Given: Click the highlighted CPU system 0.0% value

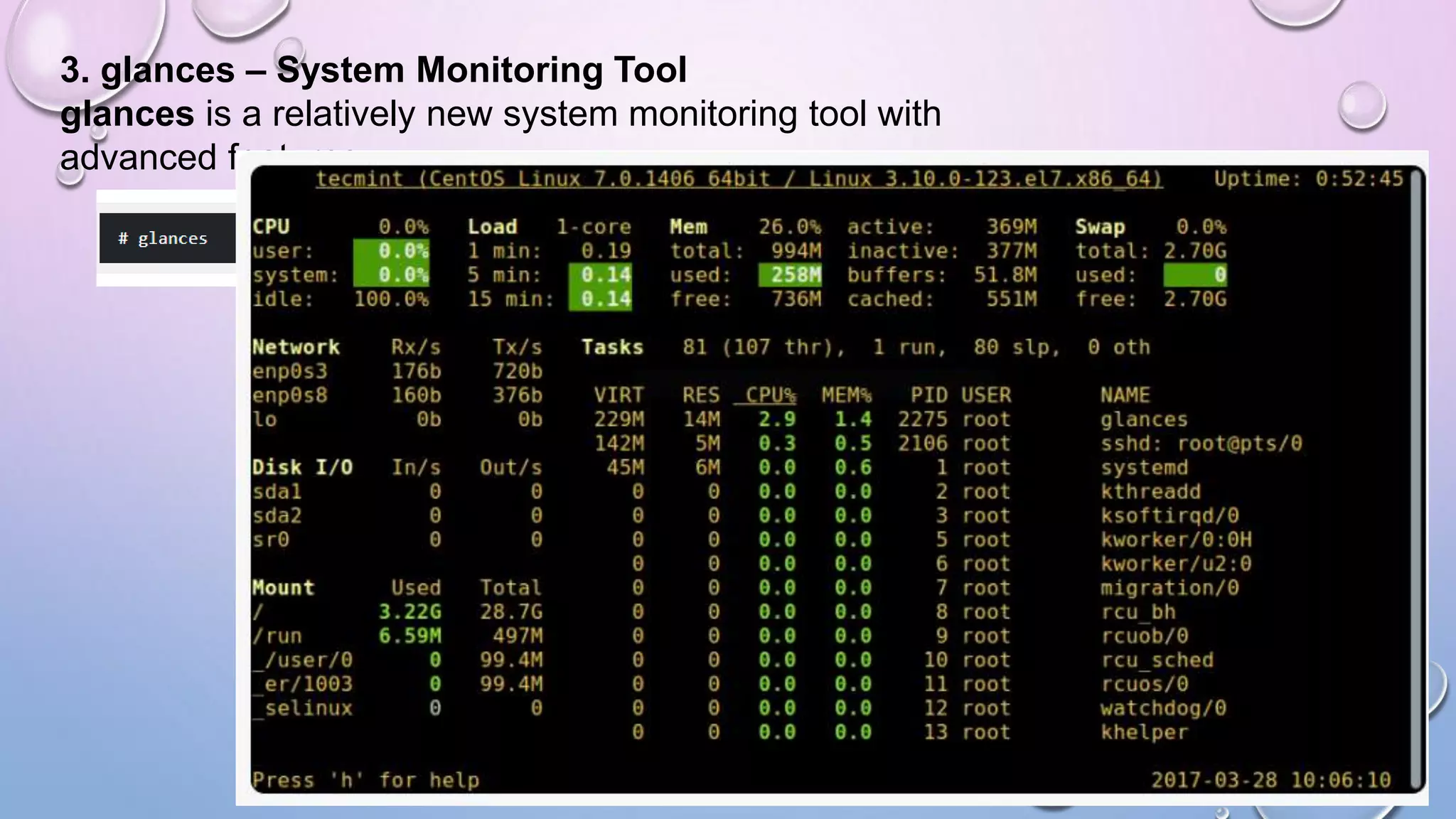Looking at the screenshot, I should (392, 275).
